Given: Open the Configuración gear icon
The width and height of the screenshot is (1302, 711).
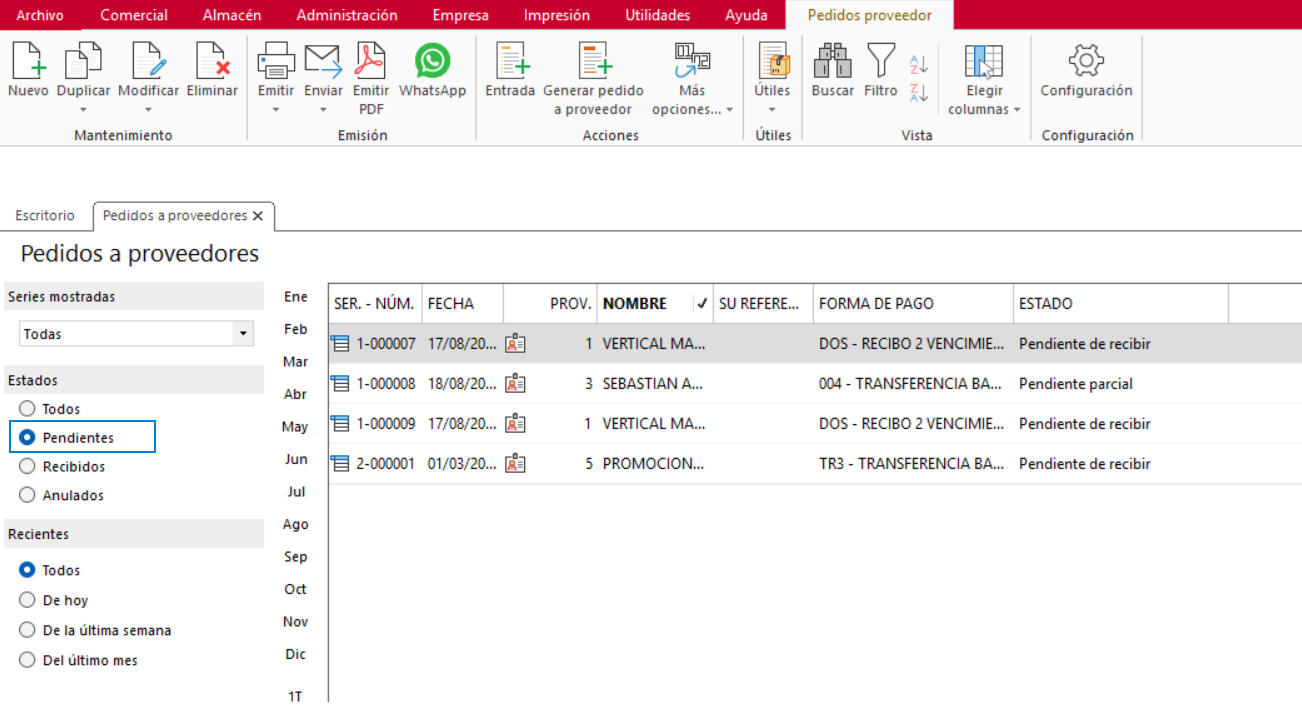Looking at the screenshot, I should point(1086,61).
